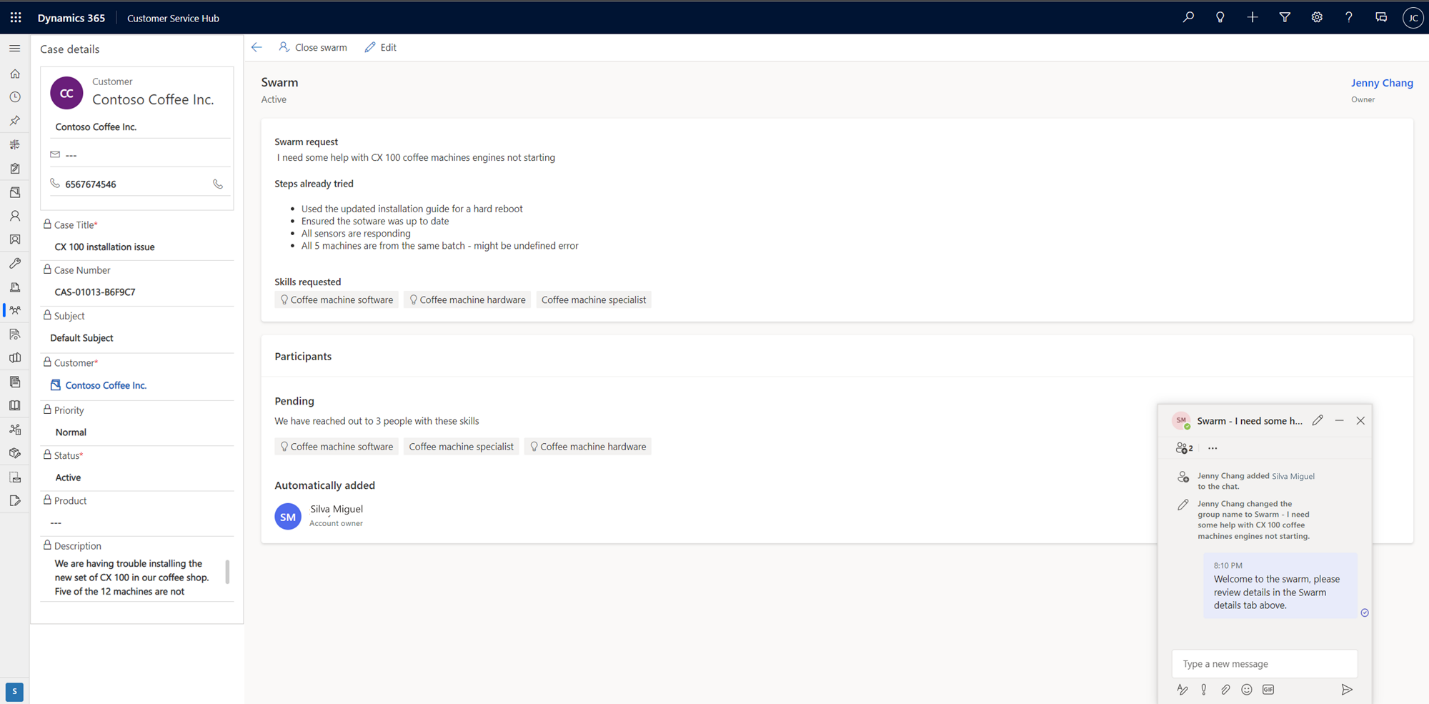Click the swarm request description text
The width and height of the screenshot is (1429, 704).
416,158
